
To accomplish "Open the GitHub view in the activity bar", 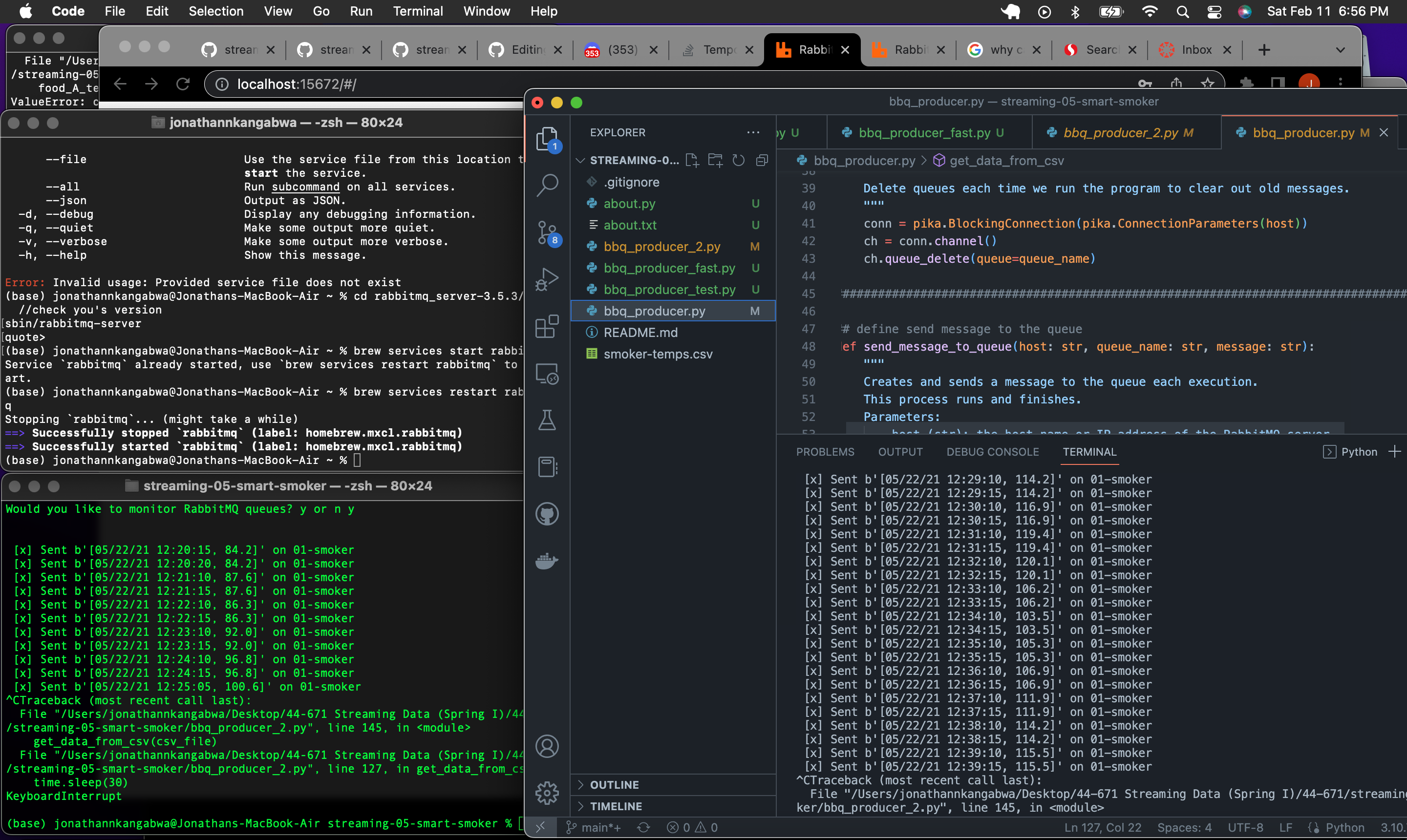I will (x=547, y=513).
